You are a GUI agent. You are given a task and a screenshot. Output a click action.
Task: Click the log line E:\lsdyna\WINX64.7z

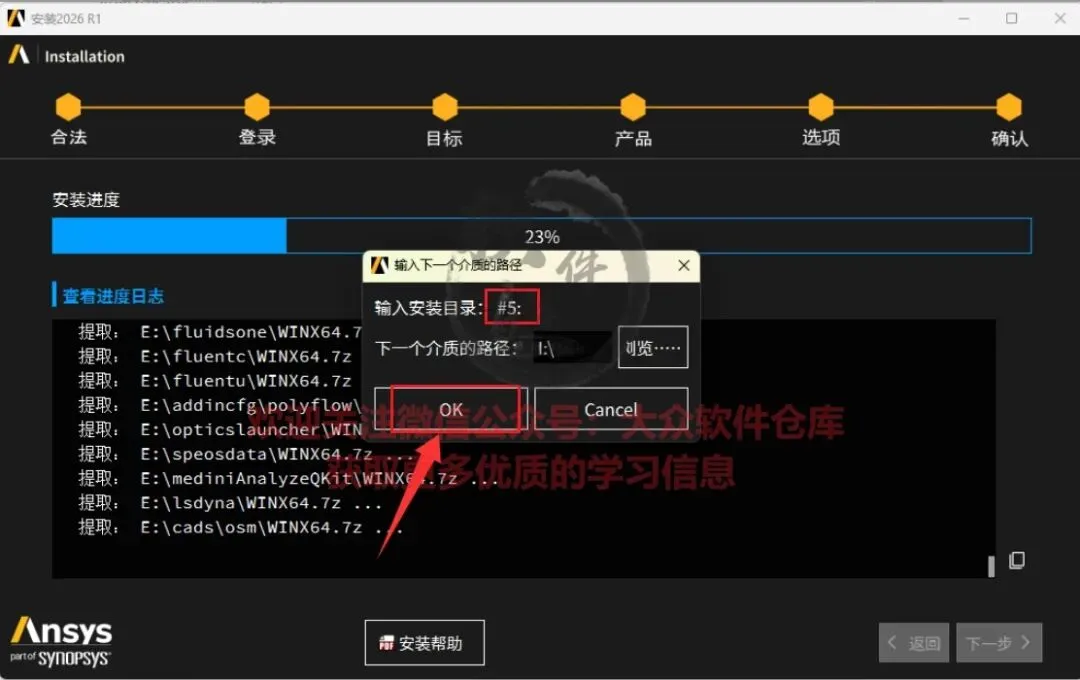pyautogui.click(x=230, y=503)
